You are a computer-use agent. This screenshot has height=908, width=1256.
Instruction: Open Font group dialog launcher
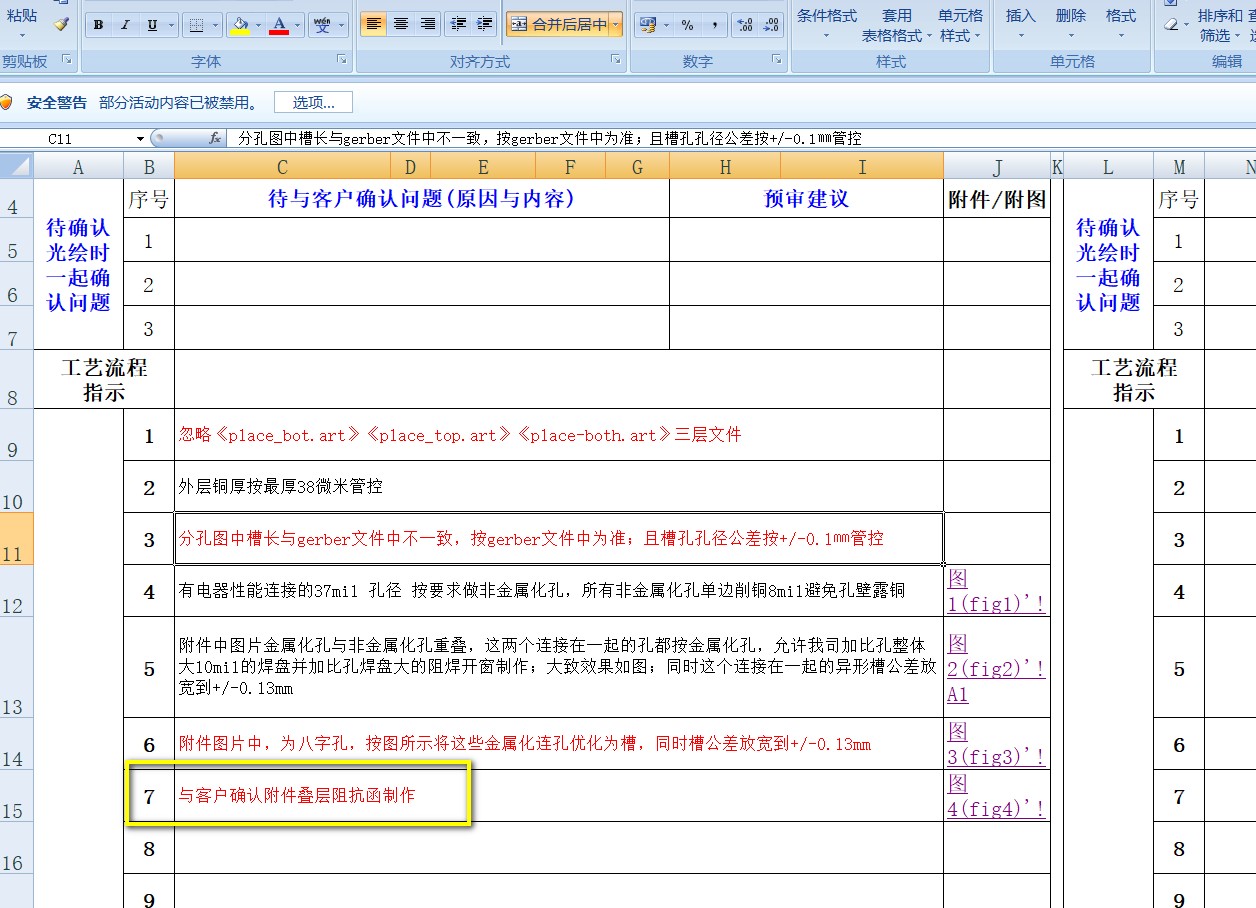click(x=343, y=61)
